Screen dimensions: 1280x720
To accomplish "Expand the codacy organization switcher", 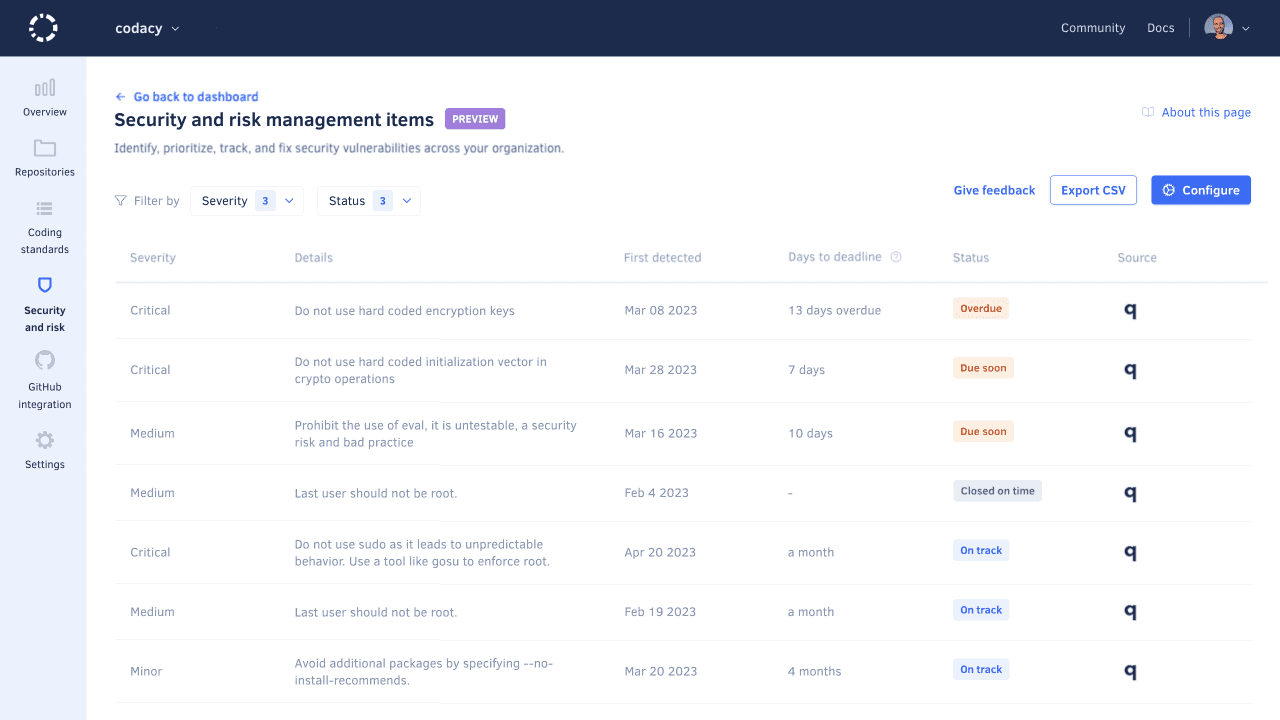I will click(146, 28).
